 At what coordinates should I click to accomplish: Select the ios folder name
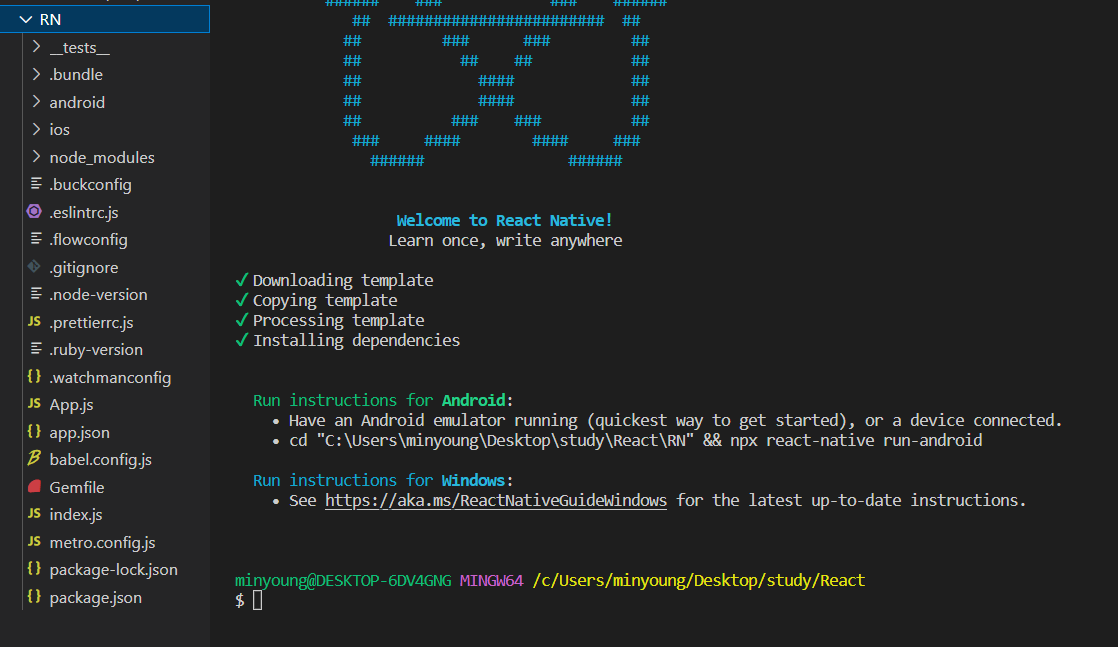coord(59,130)
